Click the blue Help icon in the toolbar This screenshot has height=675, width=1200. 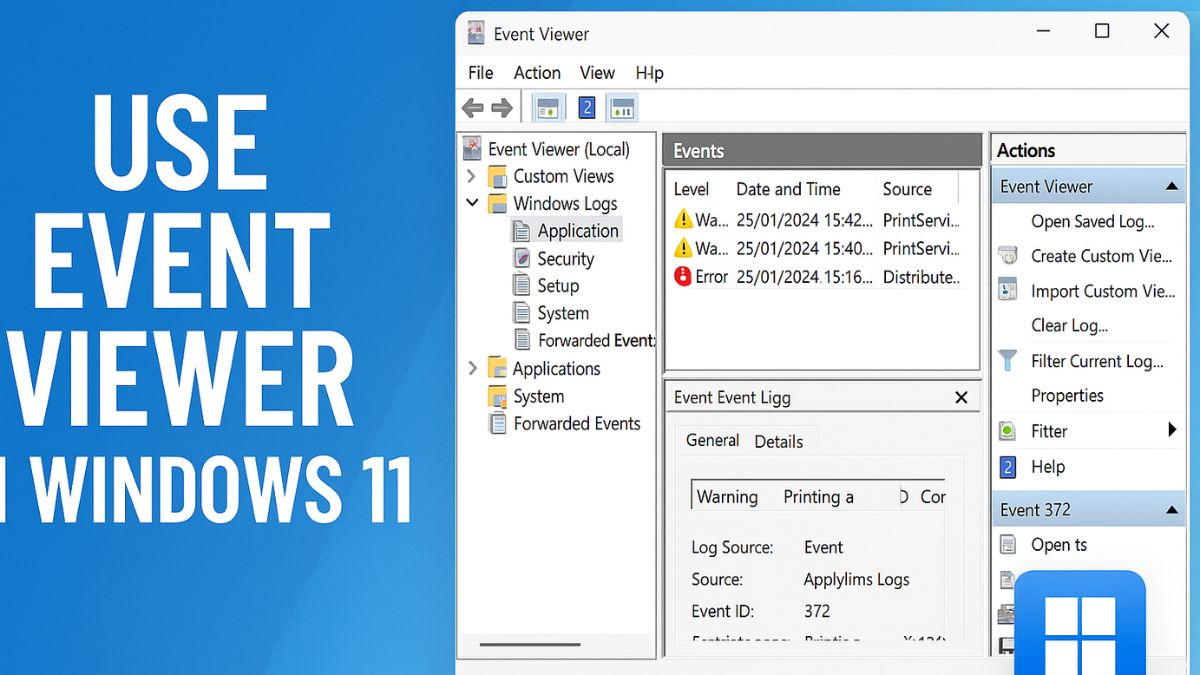(587, 108)
